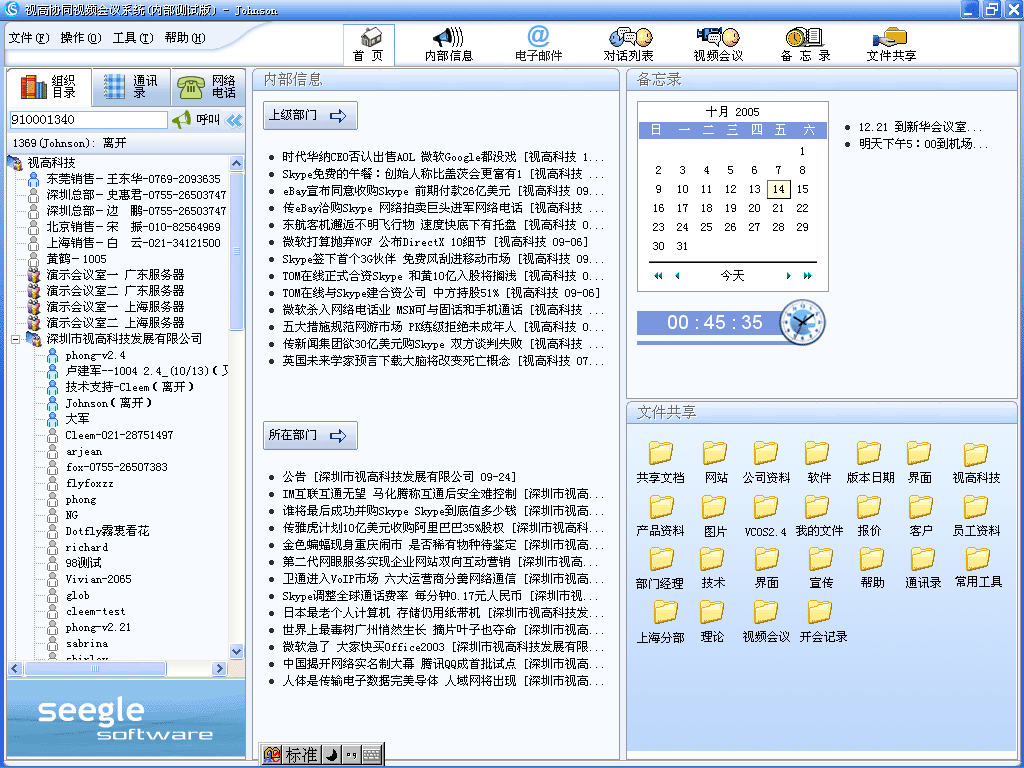Viewport: 1024px width, 768px height.
Task: Open the 公告 announcement entry
Action: pyautogui.click(x=399, y=477)
